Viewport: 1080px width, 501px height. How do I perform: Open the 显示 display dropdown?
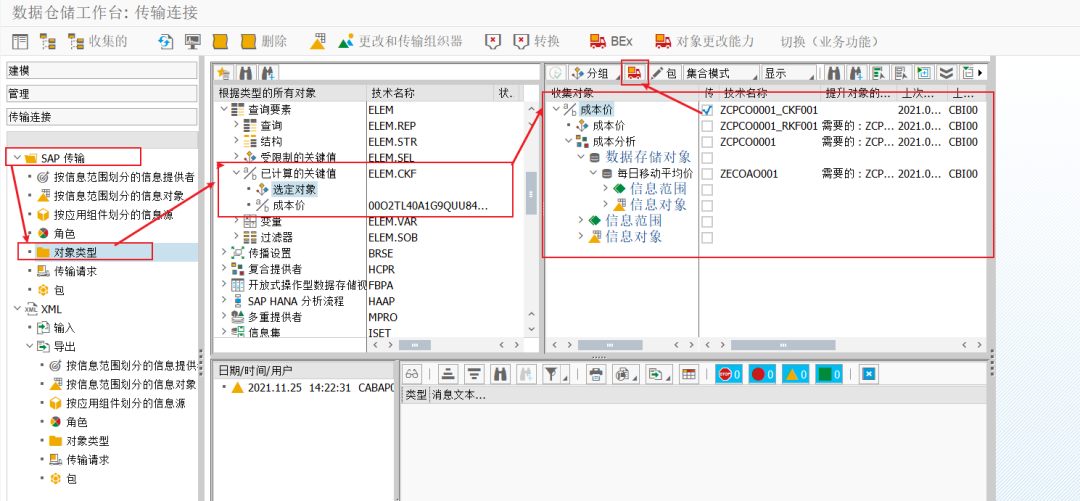pos(788,73)
